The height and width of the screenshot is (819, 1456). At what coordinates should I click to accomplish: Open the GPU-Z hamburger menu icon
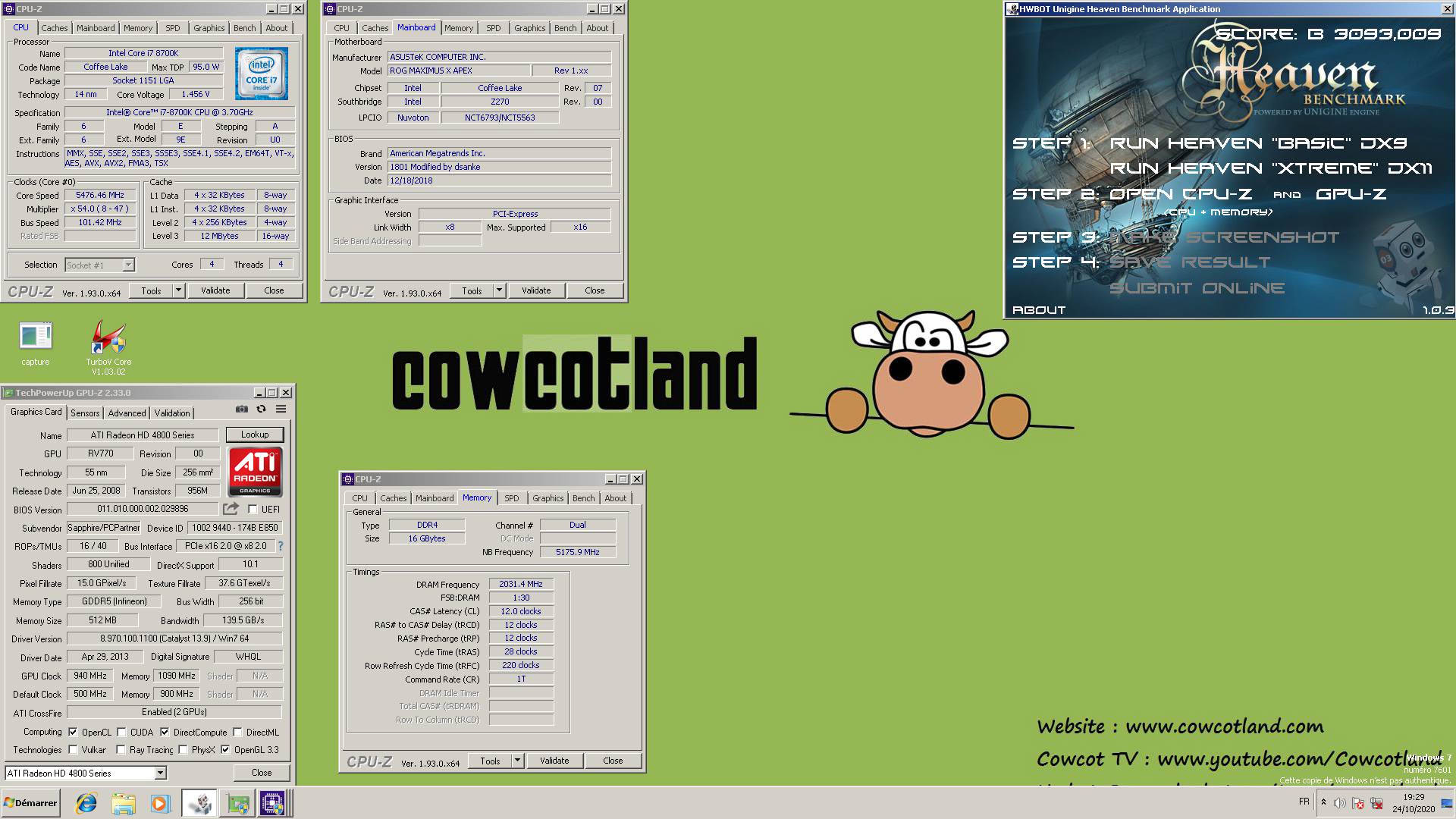[x=281, y=409]
